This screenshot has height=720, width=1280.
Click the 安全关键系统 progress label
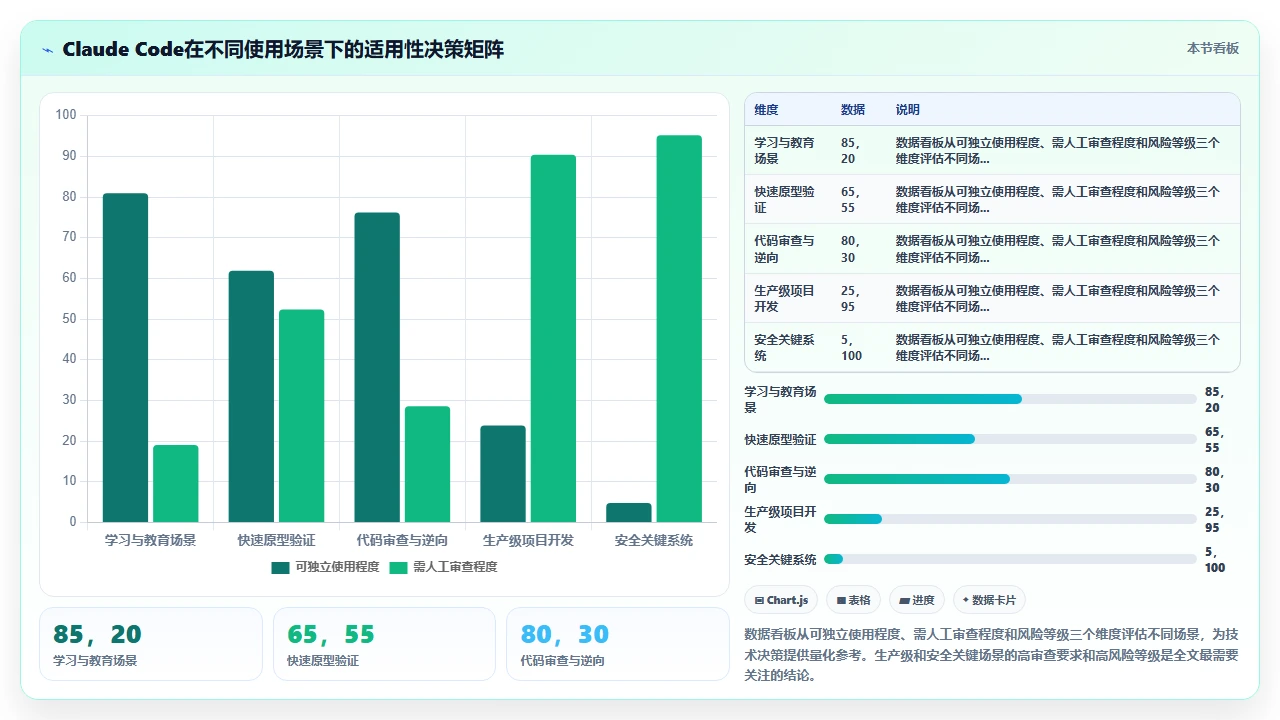[780, 559]
